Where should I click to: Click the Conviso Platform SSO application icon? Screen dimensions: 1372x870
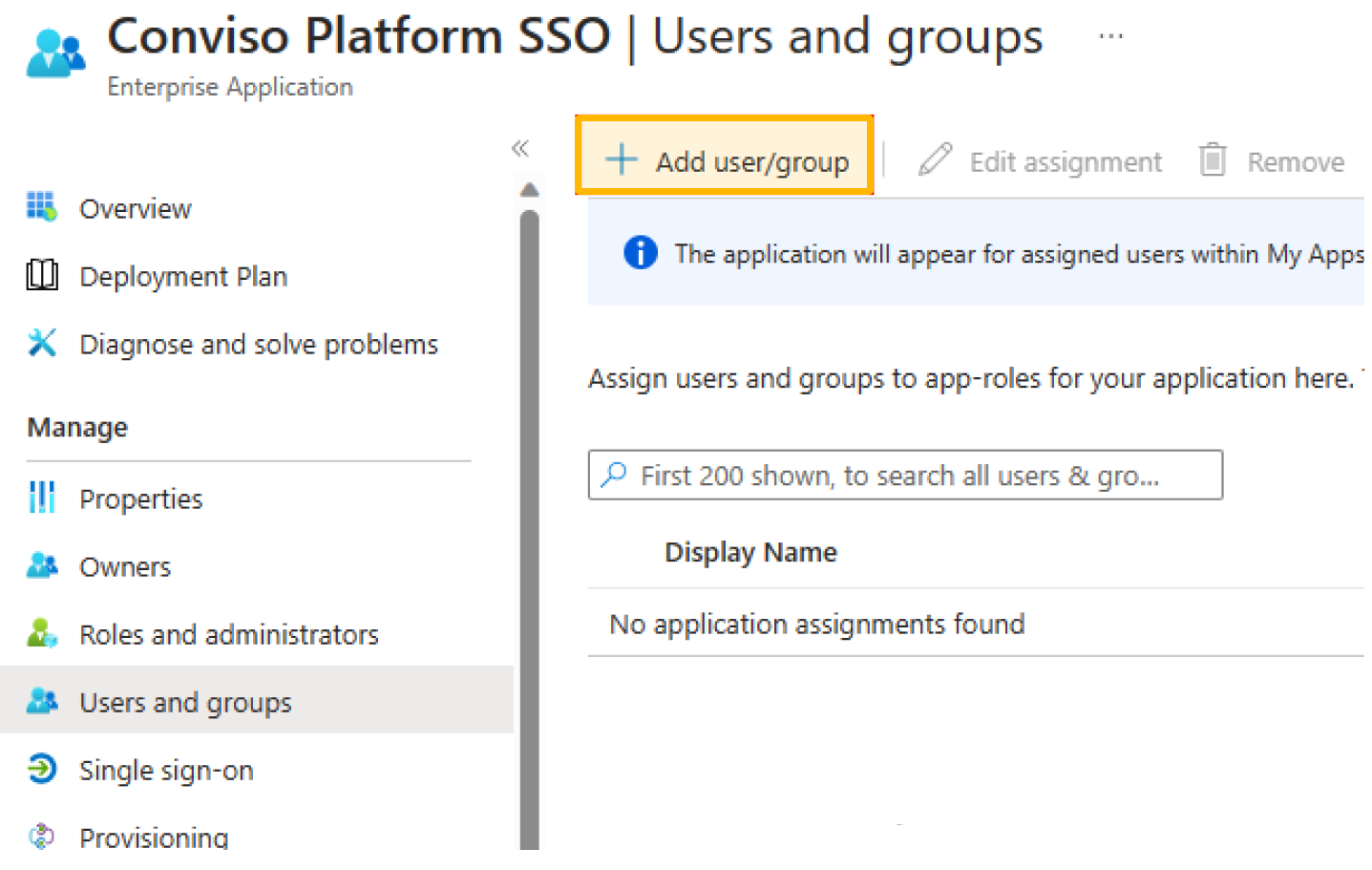54,53
